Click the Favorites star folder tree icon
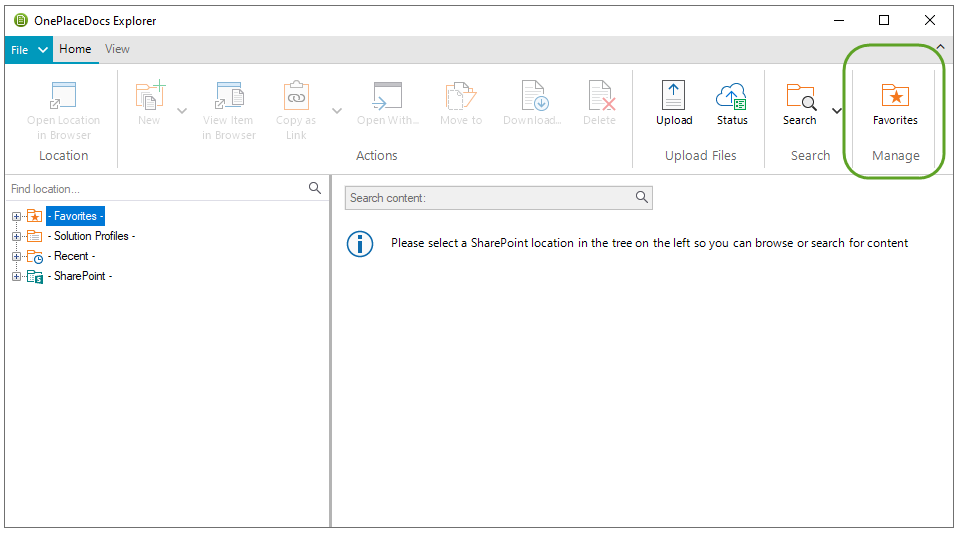Viewport: 959px width, 539px height. pyautogui.click(x=34, y=216)
